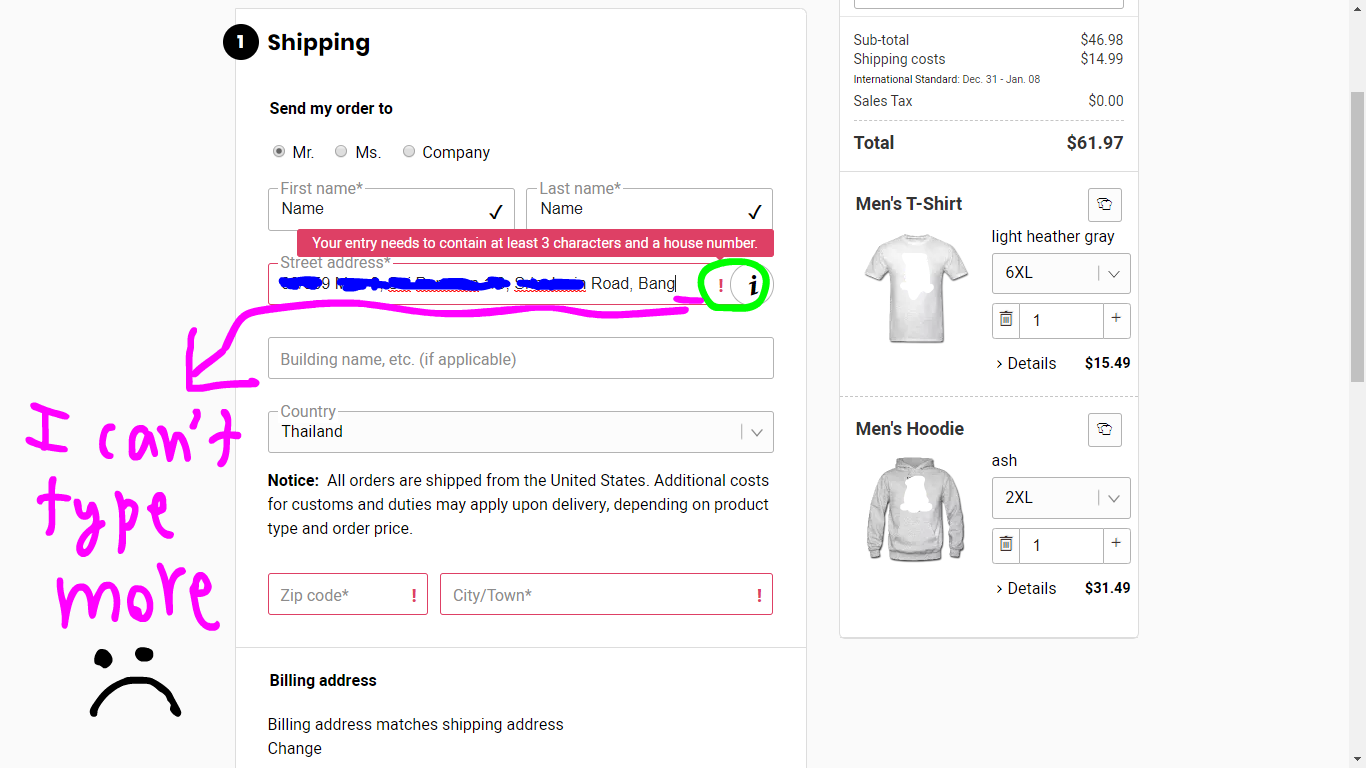The image size is (1366, 768).
Task: Click the Men's T-Shirt change product icon
Action: (1104, 204)
